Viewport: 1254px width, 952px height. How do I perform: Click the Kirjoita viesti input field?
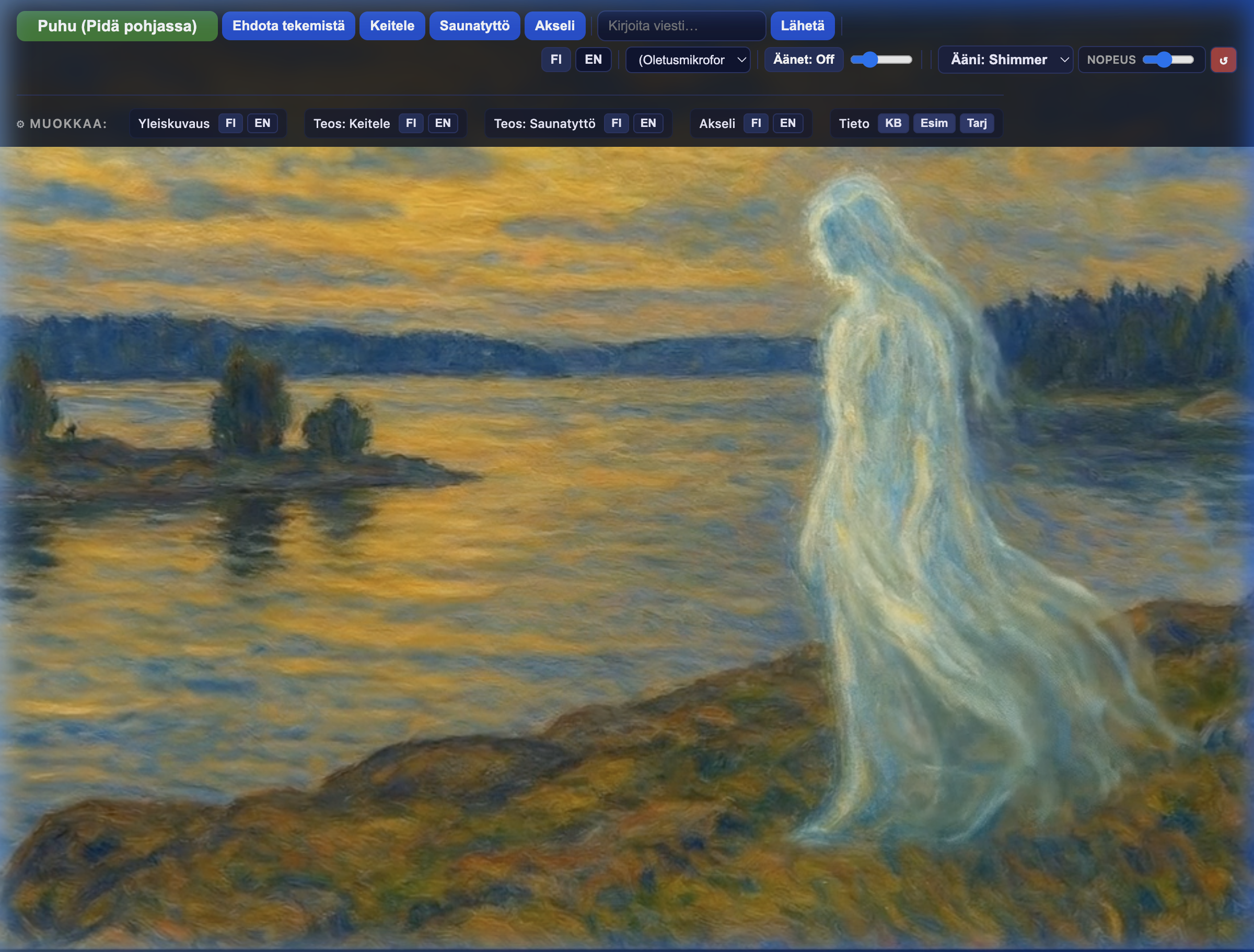click(x=681, y=26)
